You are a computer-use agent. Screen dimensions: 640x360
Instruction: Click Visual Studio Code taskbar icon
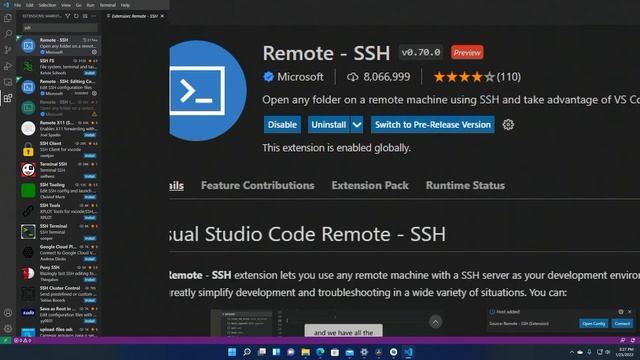coord(408,352)
